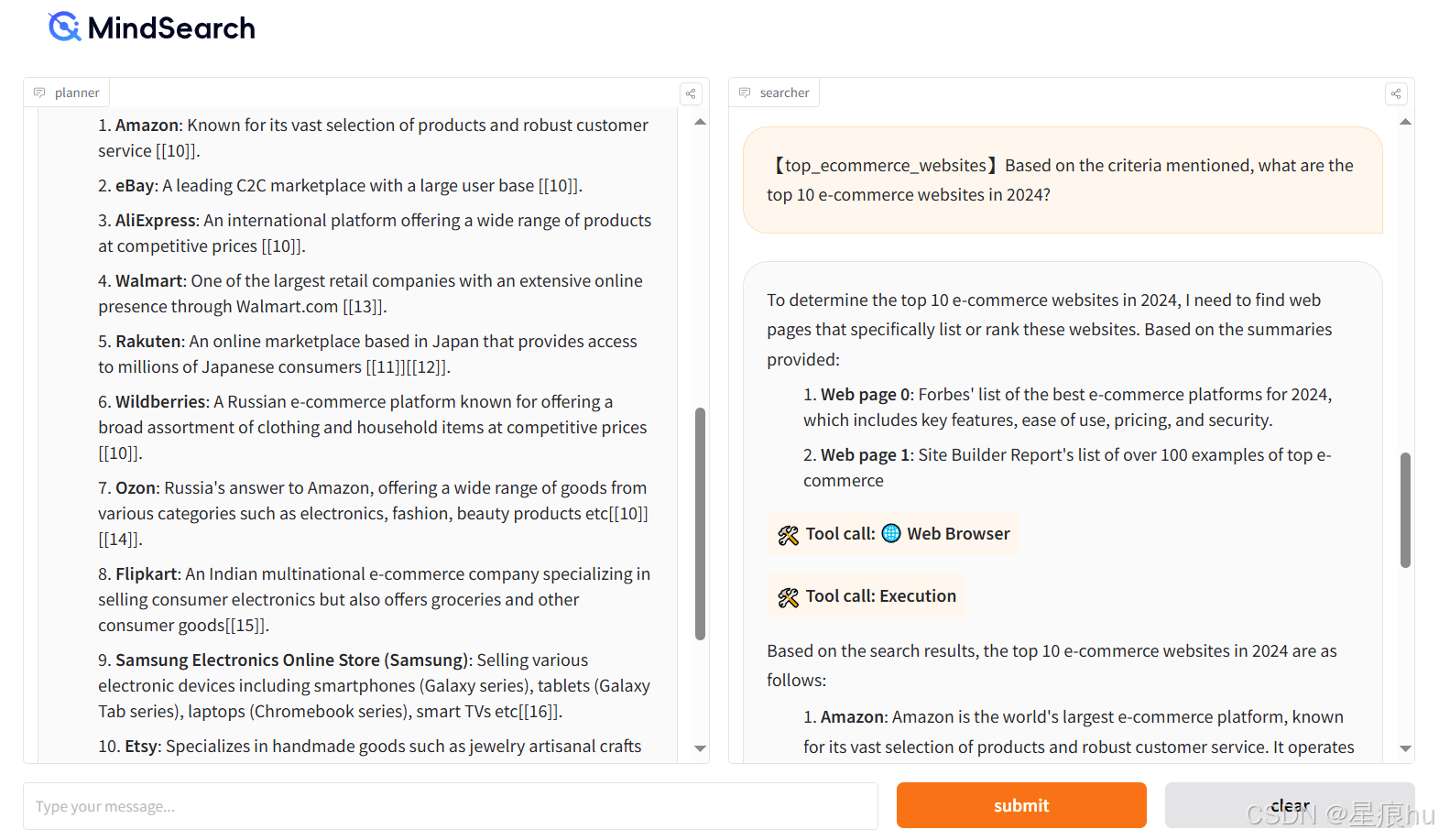Click the planner panel share icon
Screen dimensions: 1439x840
691,93
